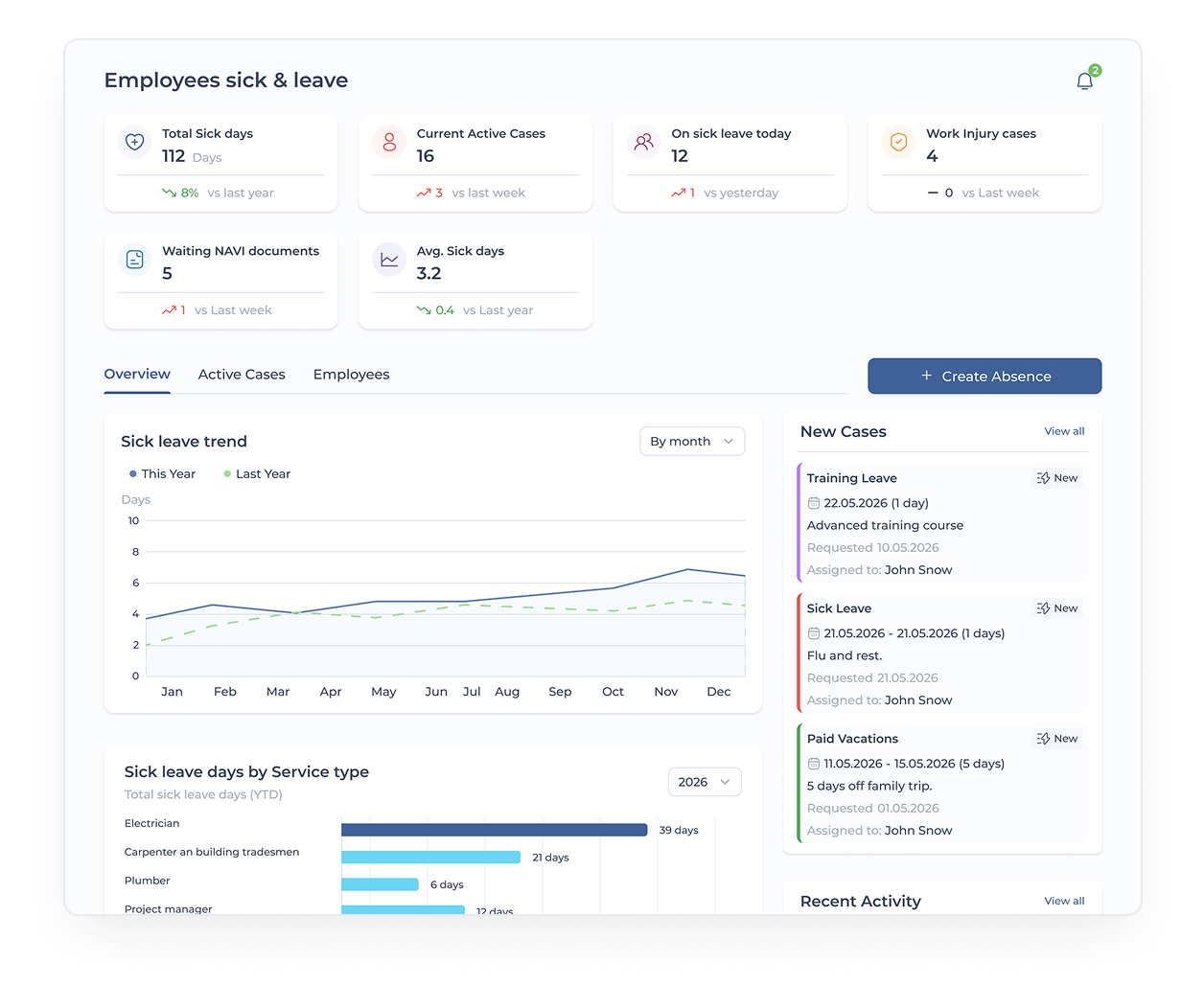Open John Snow on Training Leave case

pos(918,570)
